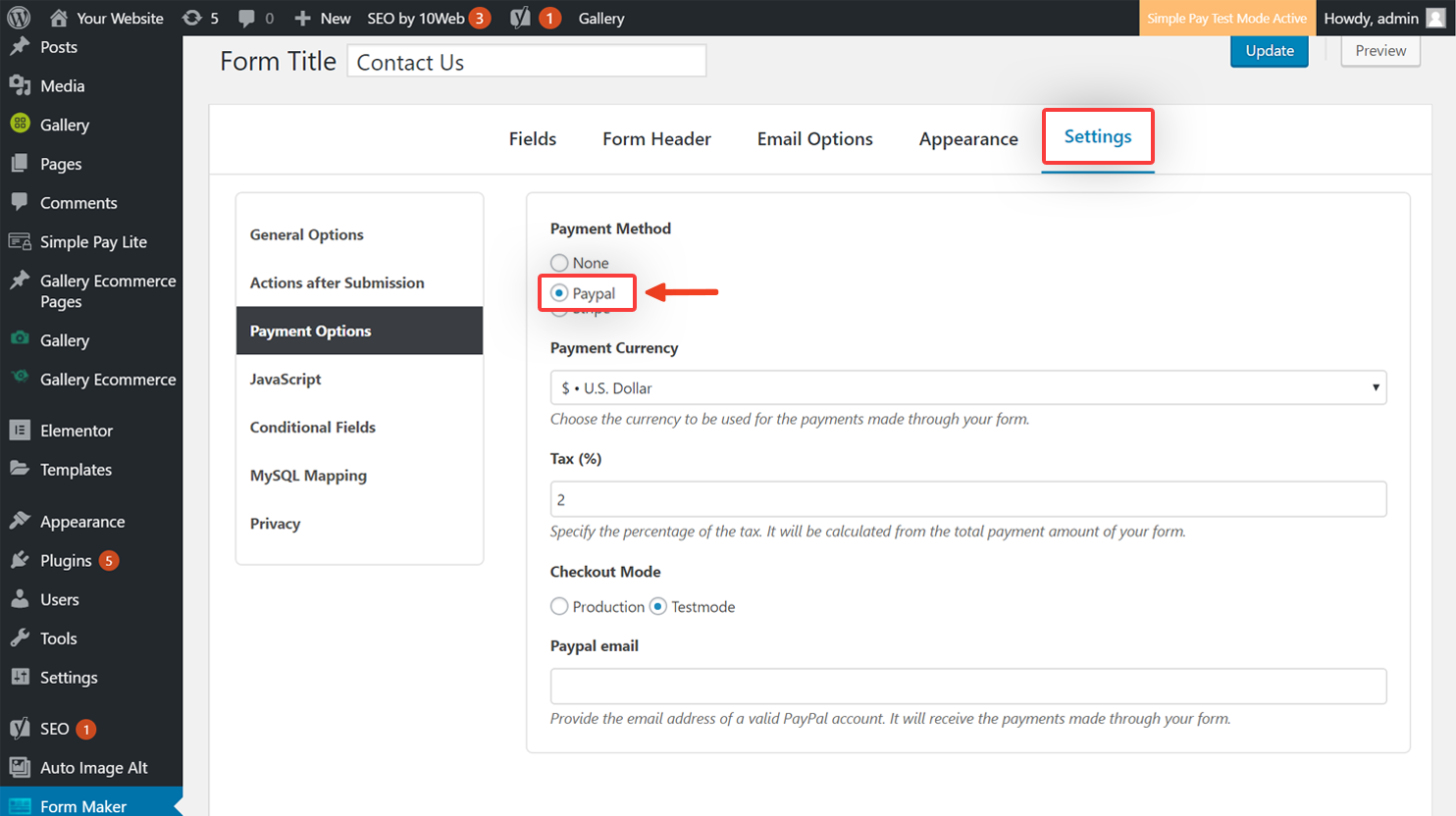Click the Users icon in sidebar
1456x816 pixels.
click(20, 599)
